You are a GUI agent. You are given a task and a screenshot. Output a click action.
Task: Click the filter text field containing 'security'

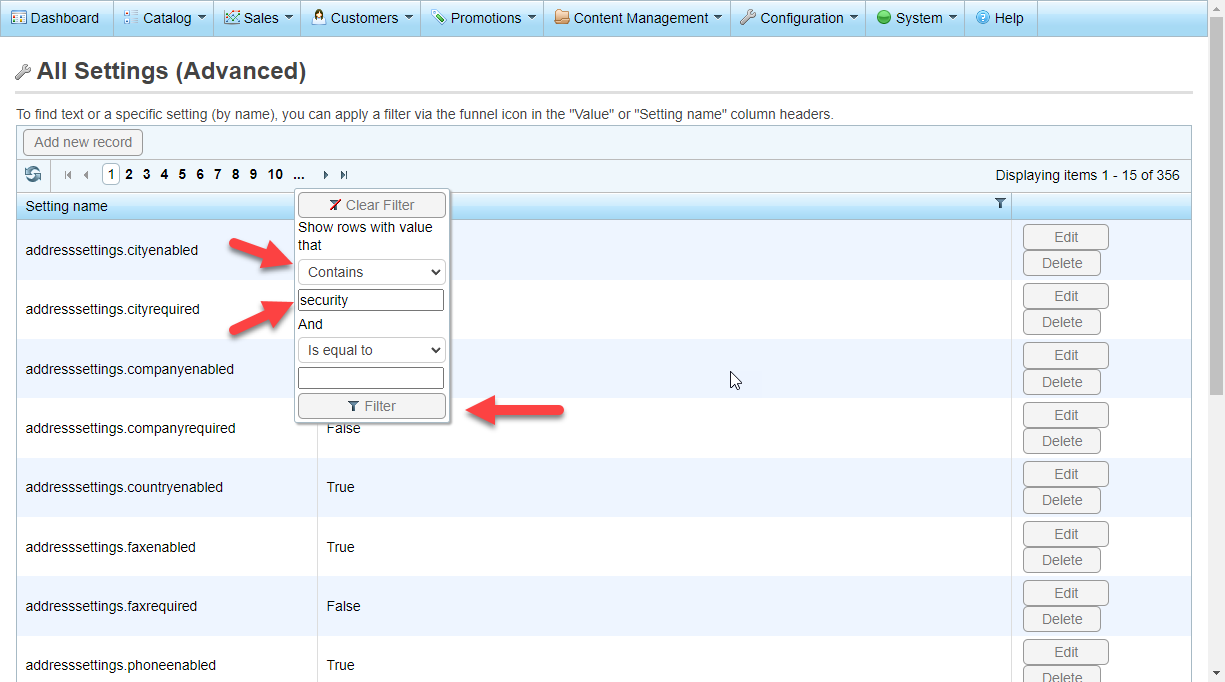(371, 300)
